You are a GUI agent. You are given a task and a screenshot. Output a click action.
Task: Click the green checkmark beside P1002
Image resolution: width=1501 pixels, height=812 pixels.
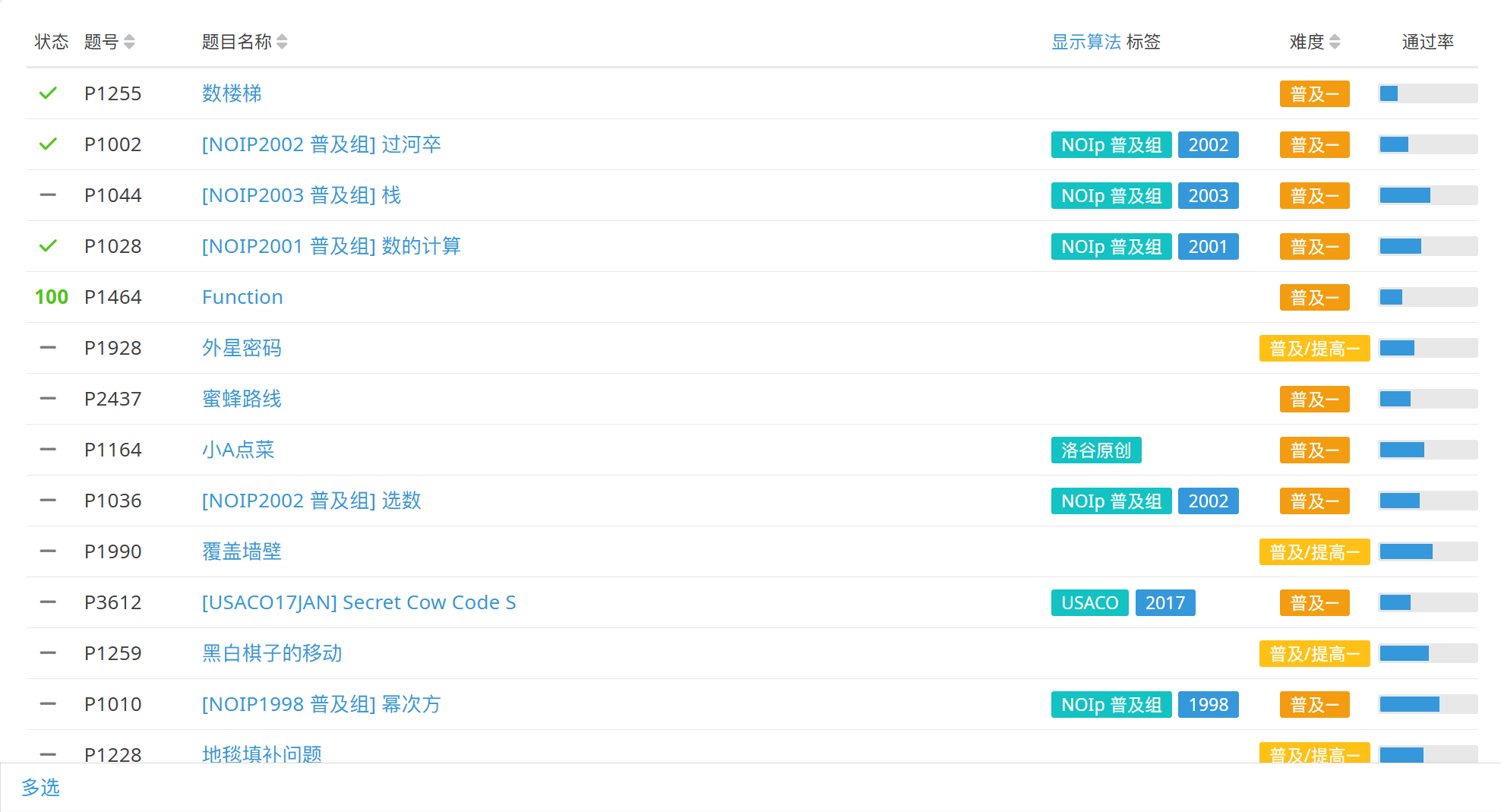48,144
